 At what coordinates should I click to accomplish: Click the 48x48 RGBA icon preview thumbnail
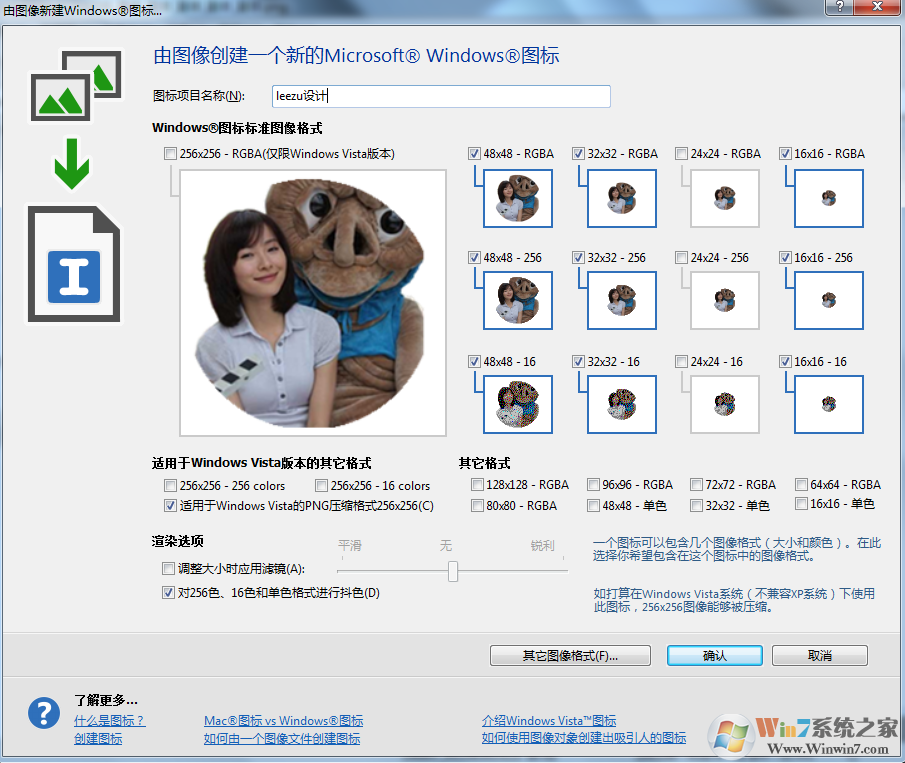517,199
